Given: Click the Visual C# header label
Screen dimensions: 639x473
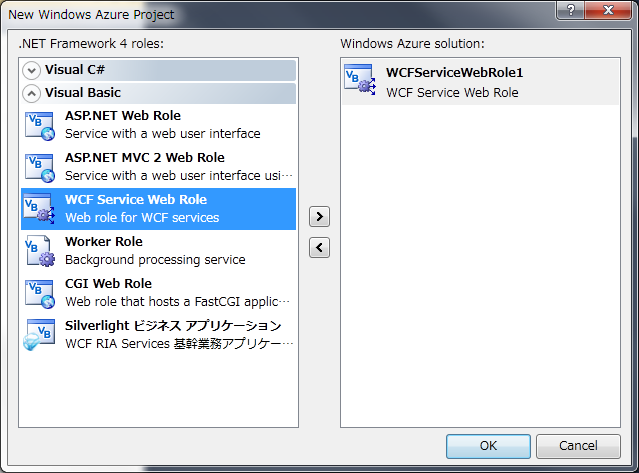Looking at the screenshot, I should point(75,70).
